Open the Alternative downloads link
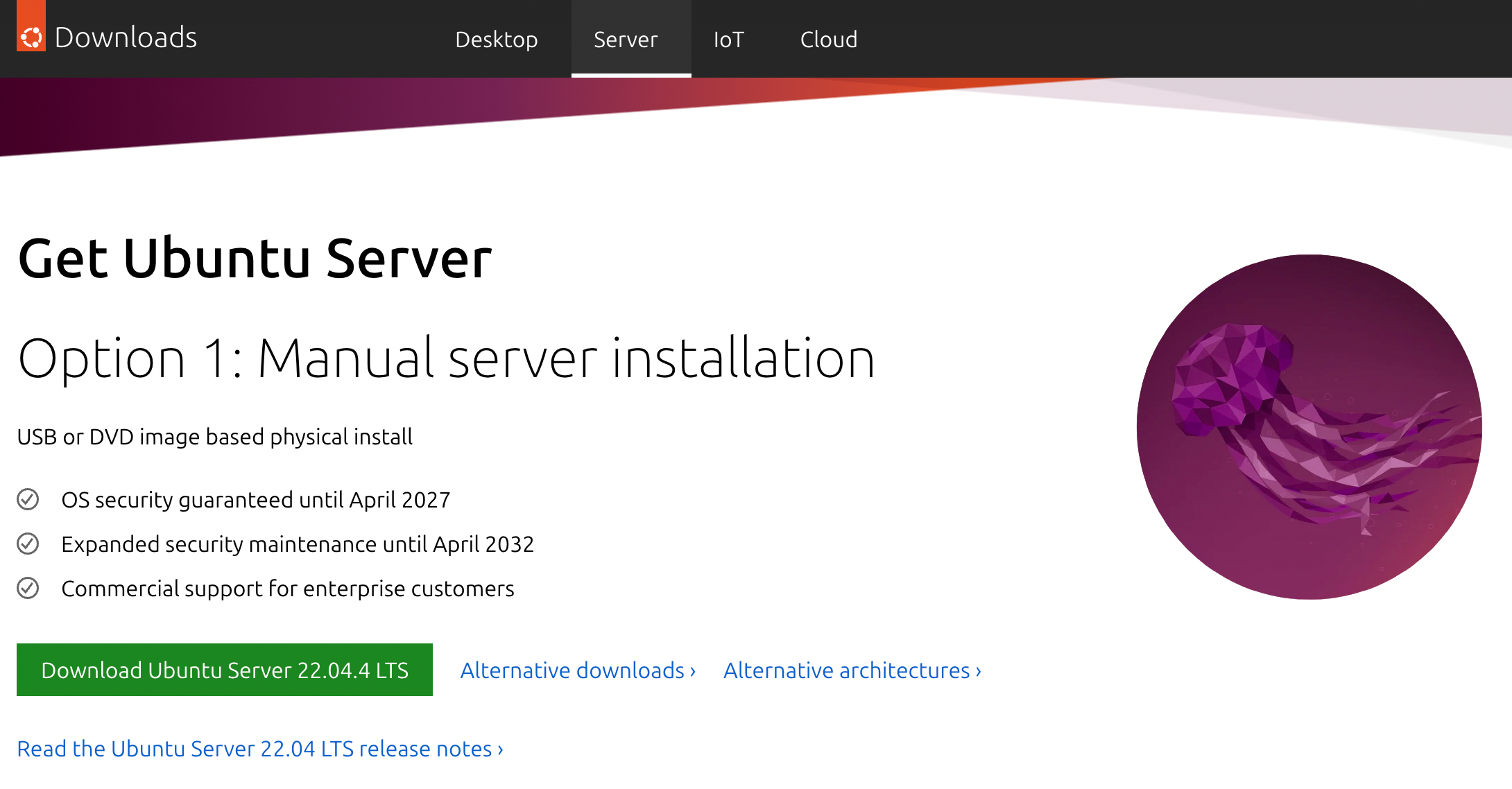 pyautogui.click(x=578, y=670)
